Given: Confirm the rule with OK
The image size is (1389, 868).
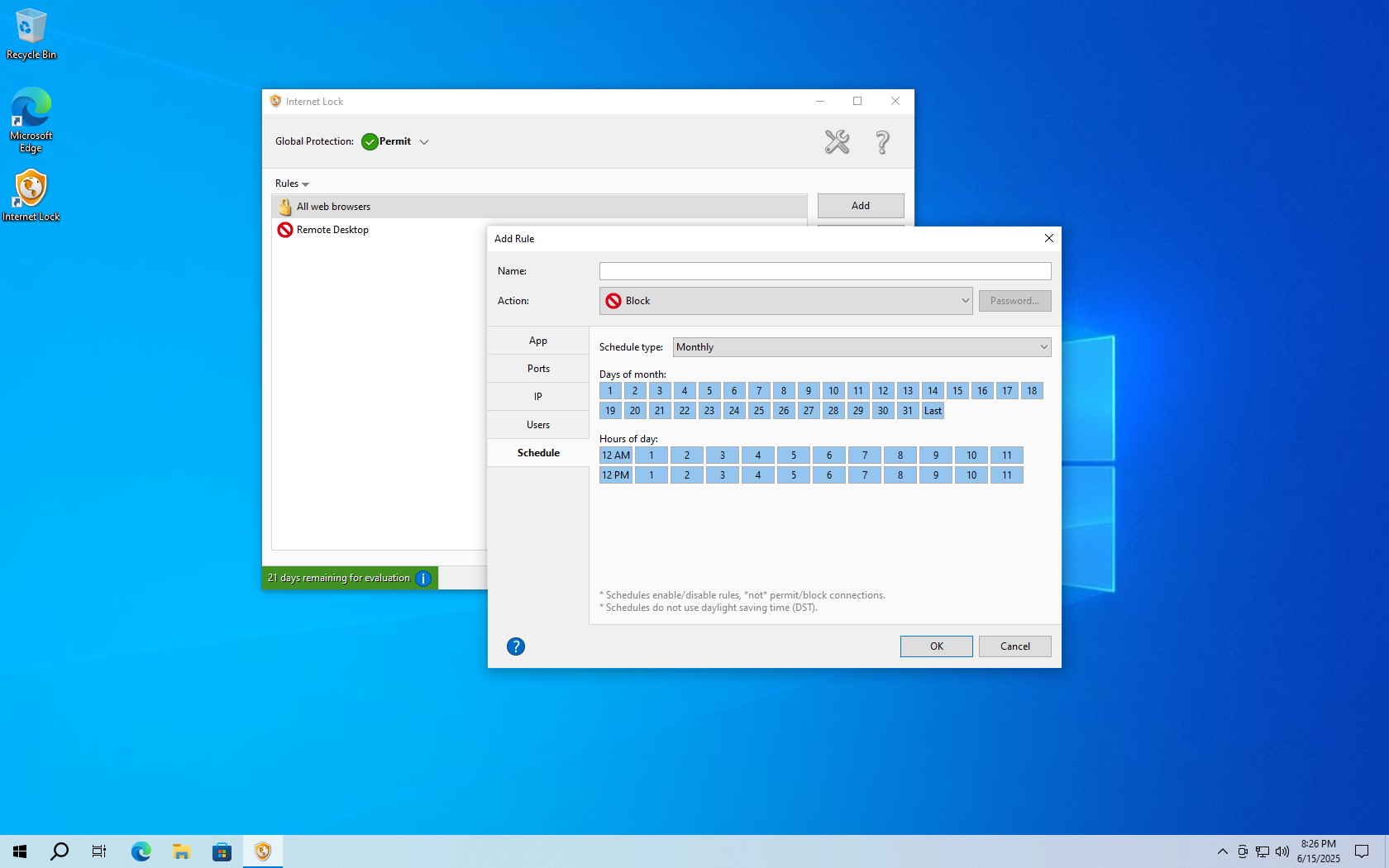Looking at the screenshot, I should pyautogui.click(x=936, y=646).
